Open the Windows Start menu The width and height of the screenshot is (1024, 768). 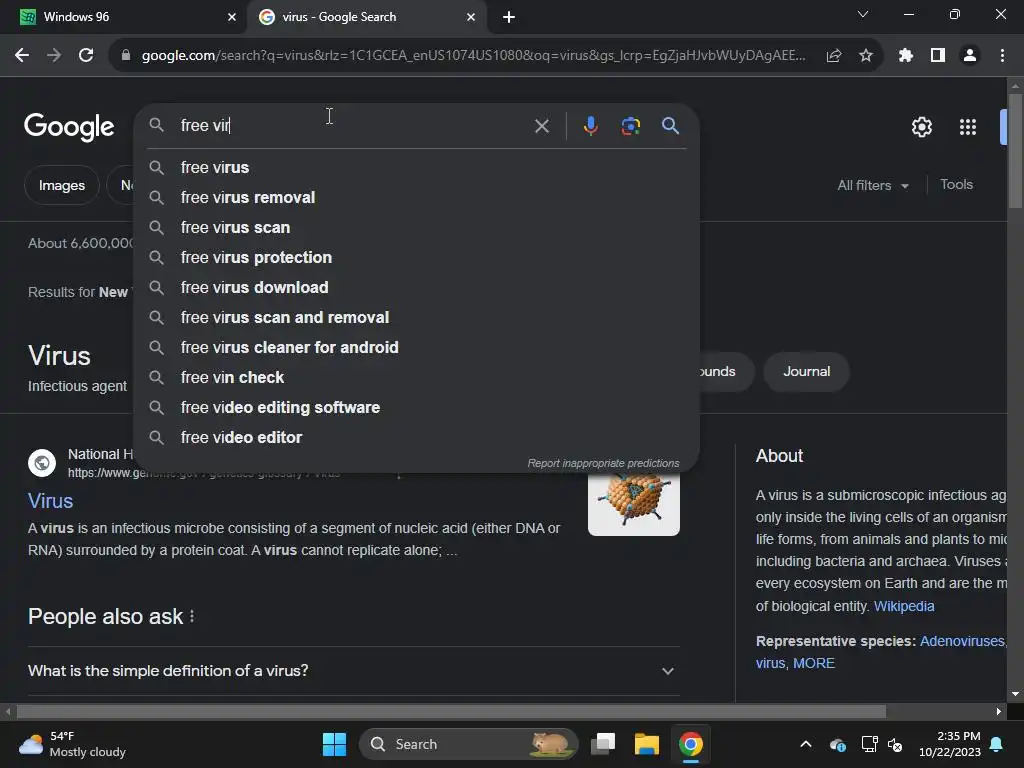[x=334, y=744]
